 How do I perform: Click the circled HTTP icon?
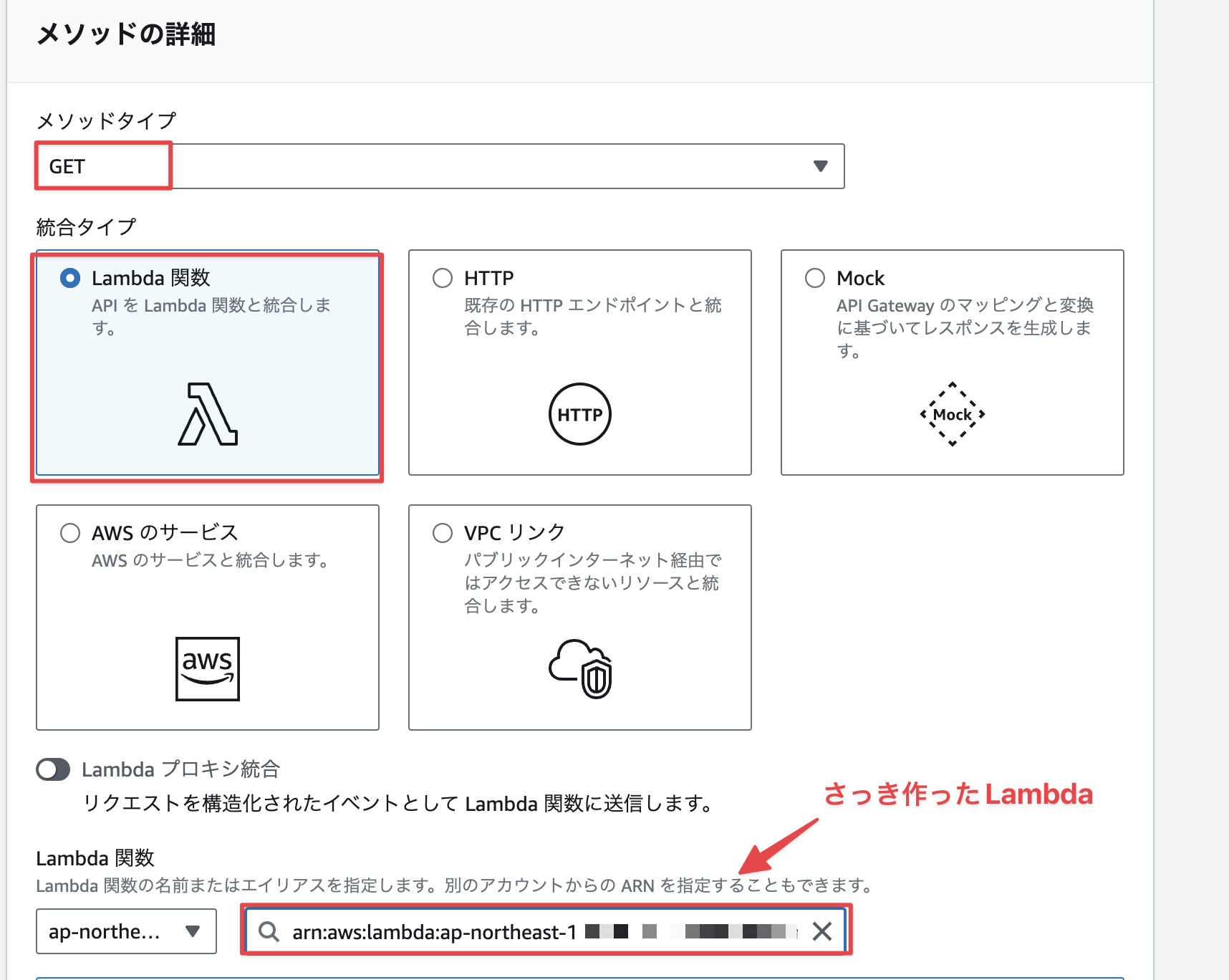580,414
